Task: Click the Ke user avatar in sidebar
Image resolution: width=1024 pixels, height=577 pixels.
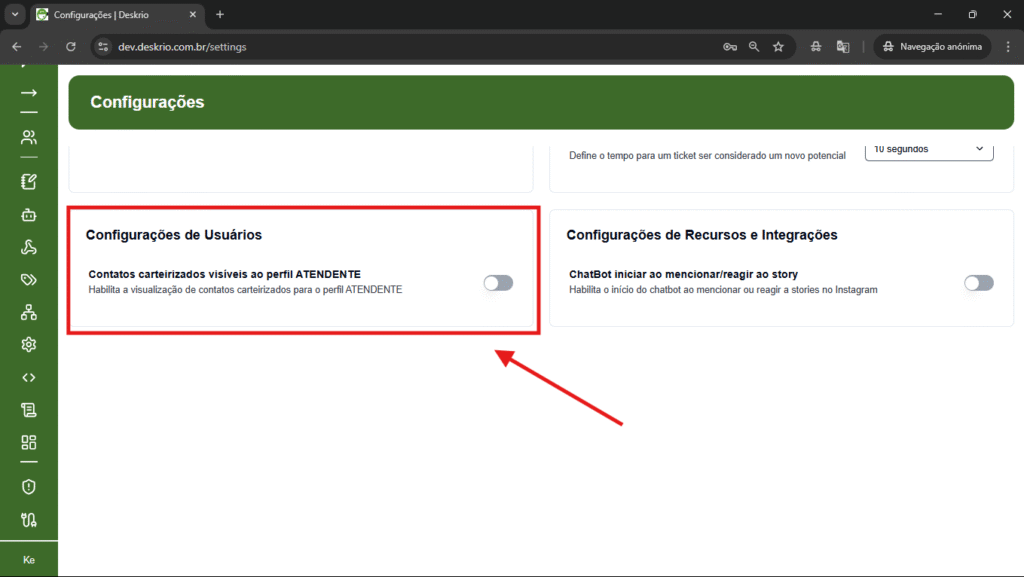Action: [29, 560]
